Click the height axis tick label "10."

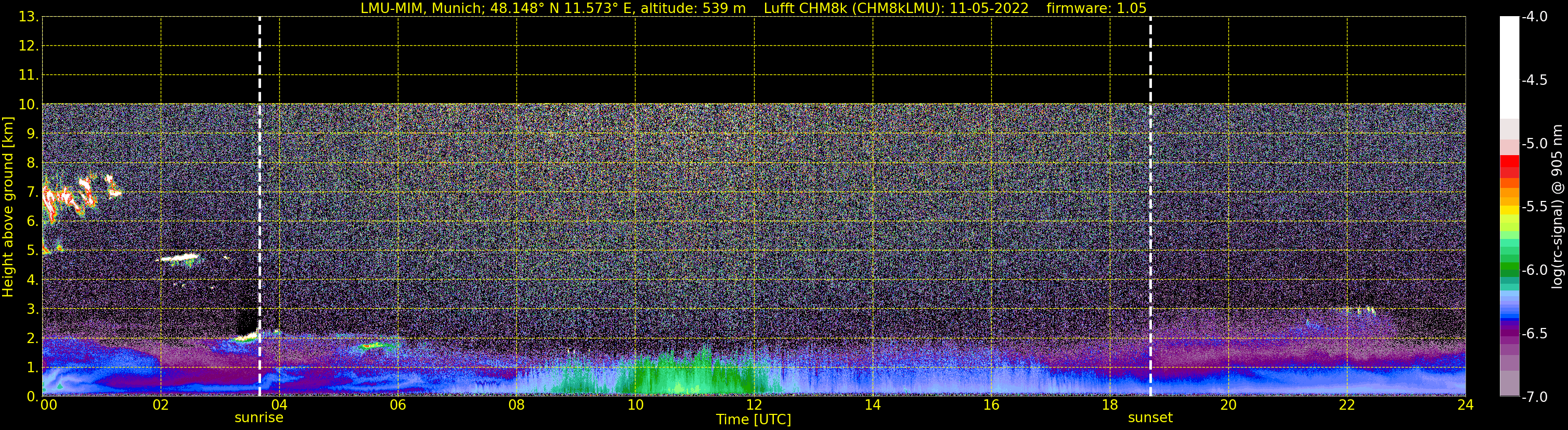(x=29, y=104)
